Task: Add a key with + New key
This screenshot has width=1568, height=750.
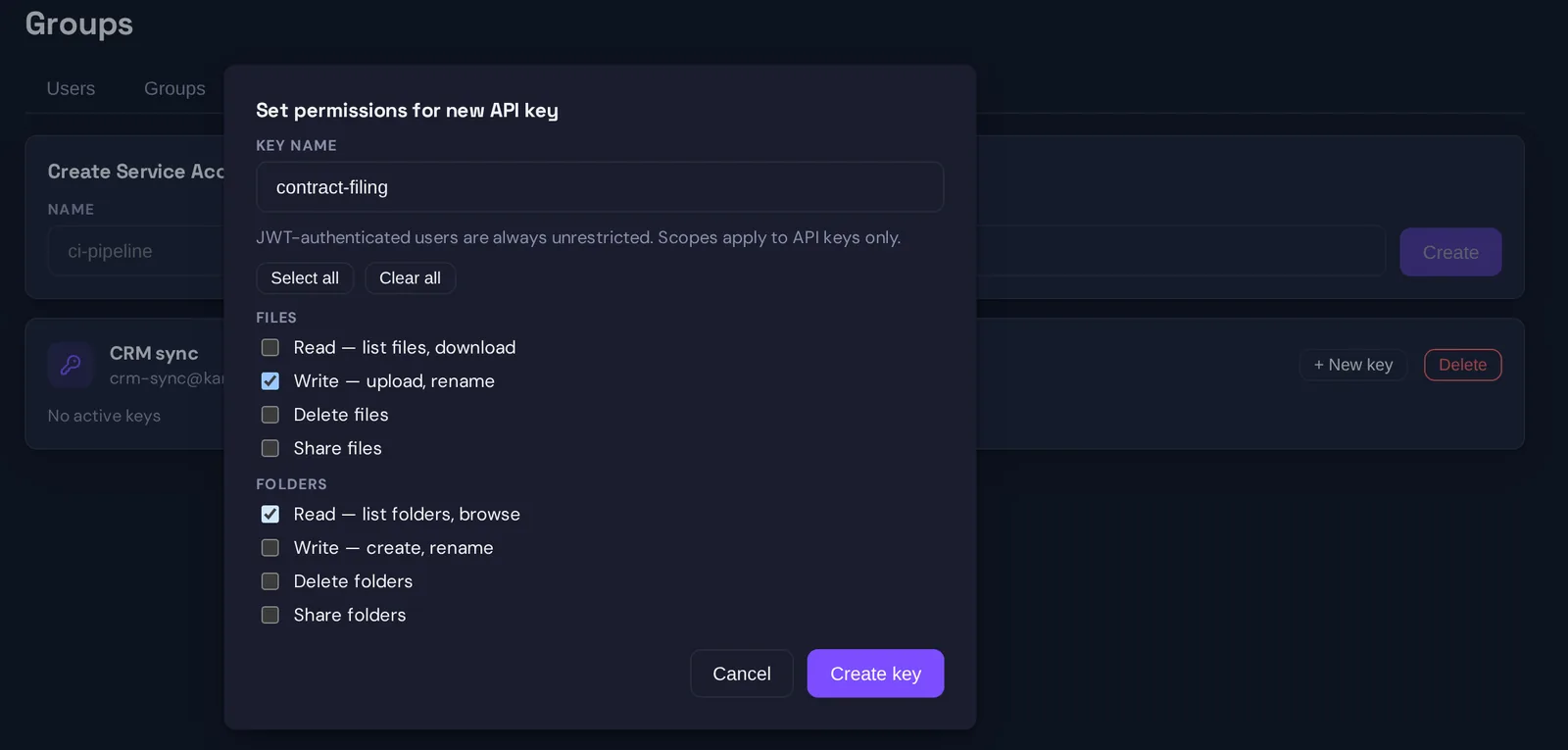Action: [x=1353, y=365]
